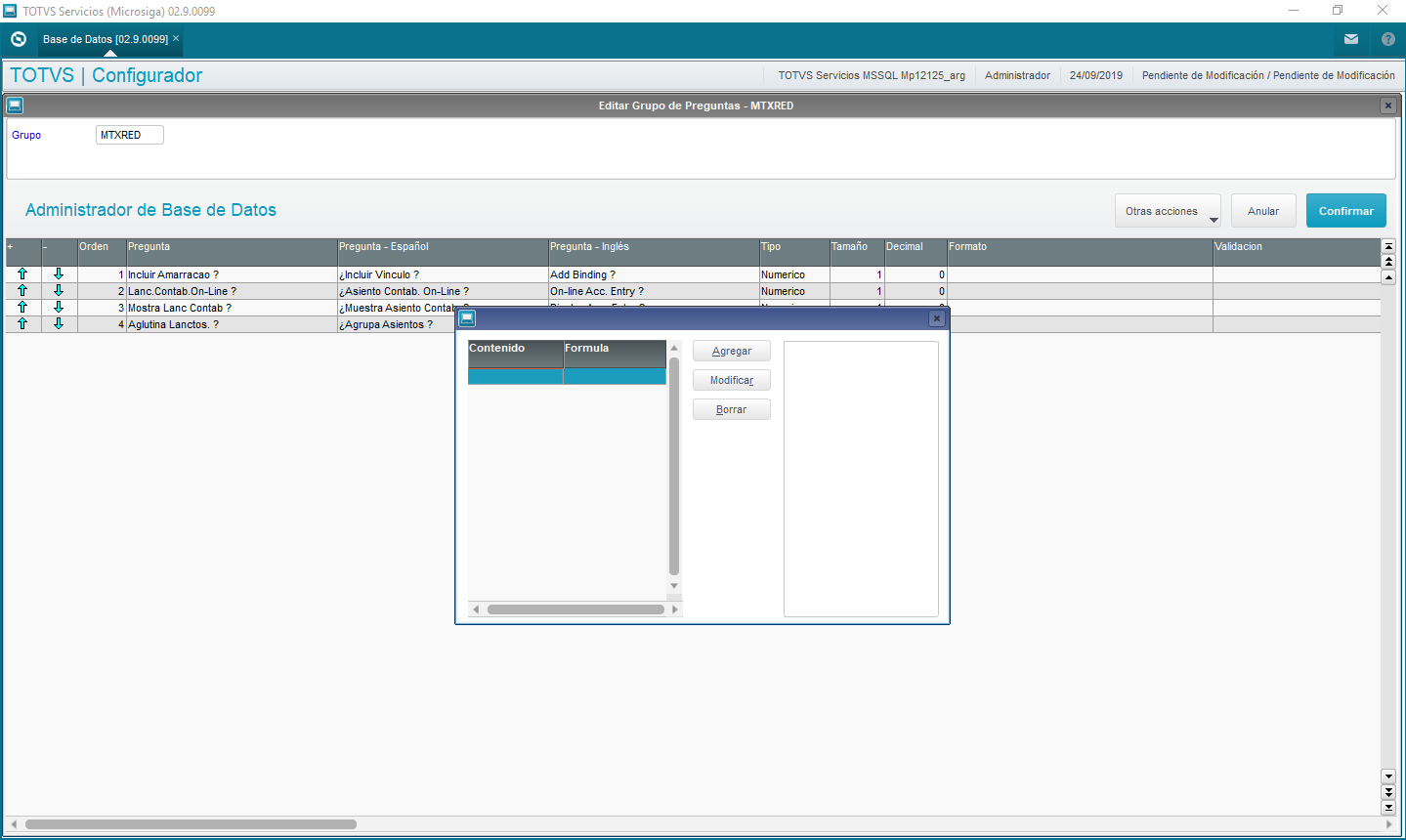Viewport: 1406px width, 840px height.
Task: Open the help question mark icon
Action: click(x=1388, y=39)
